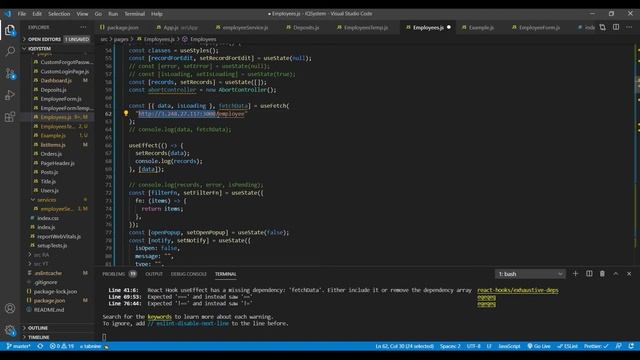Image resolution: width=640 pixels, height=360 pixels.
Task: Open PageHeader.js in the file explorer
Action: point(57,163)
